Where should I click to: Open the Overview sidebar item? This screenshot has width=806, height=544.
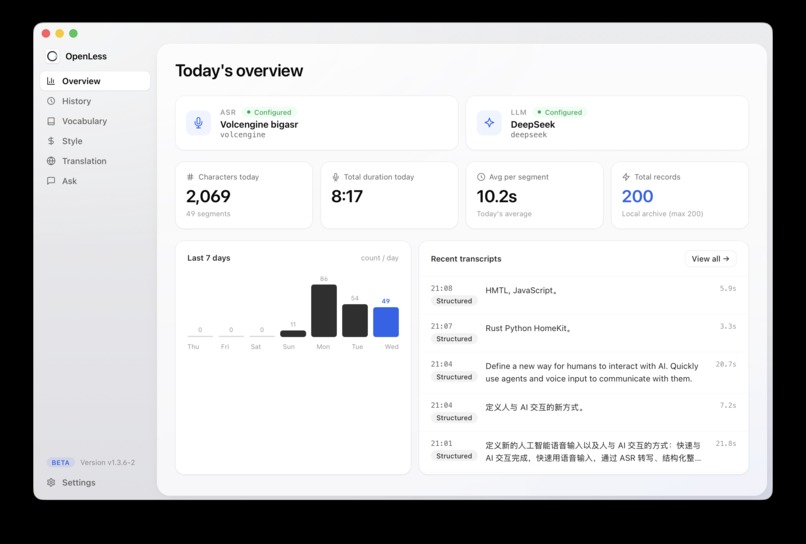click(95, 81)
